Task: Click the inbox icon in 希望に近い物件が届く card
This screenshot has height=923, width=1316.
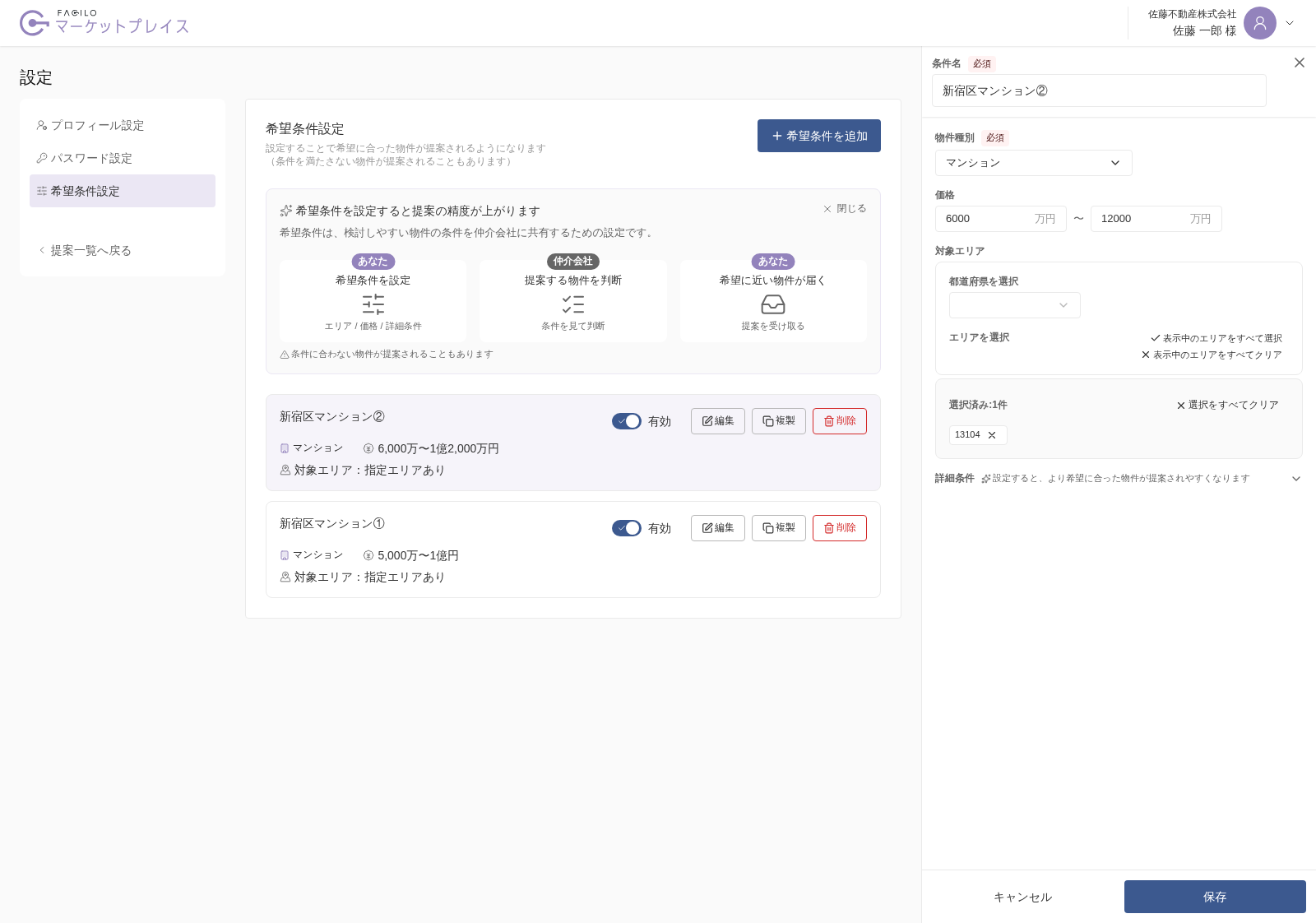Action: tap(773, 304)
